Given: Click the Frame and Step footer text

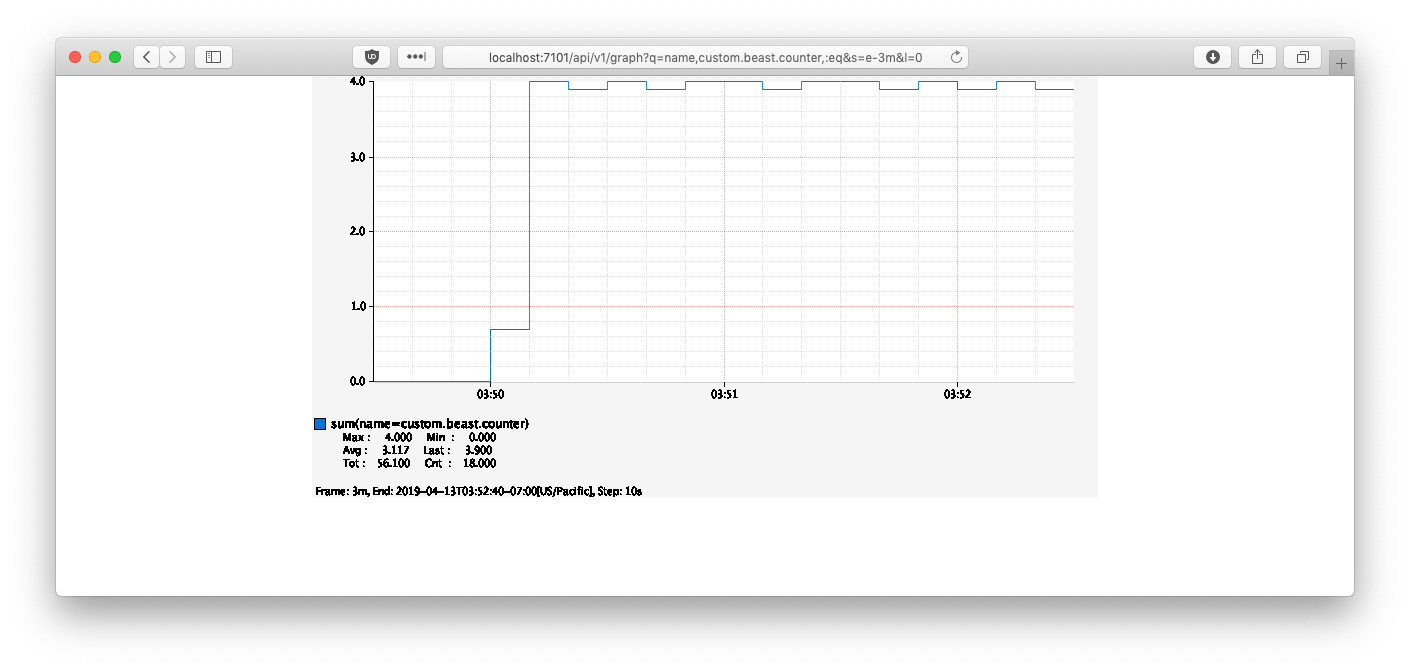Looking at the screenshot, I should [x=480, y=491].
